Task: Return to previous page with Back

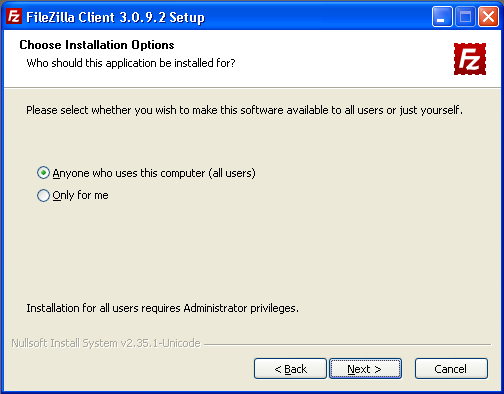Action: 290,369
